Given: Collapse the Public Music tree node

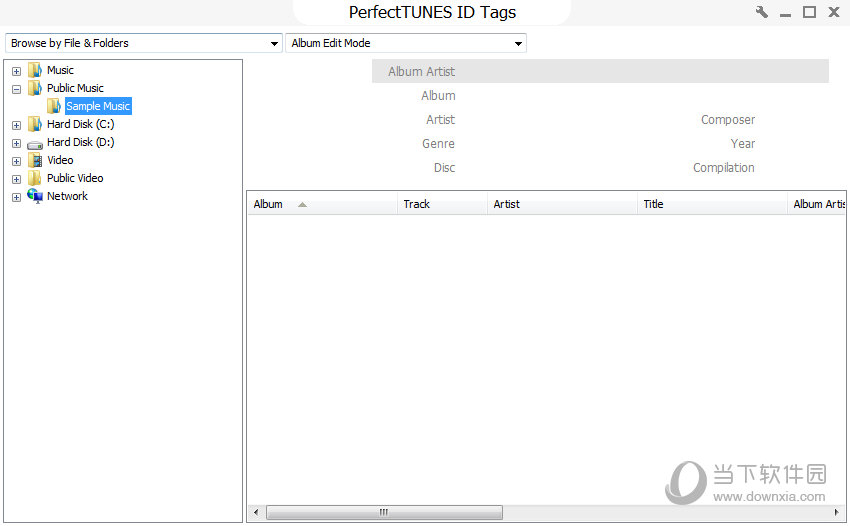Looking at the screenshot, I should [x=16, y=89].
